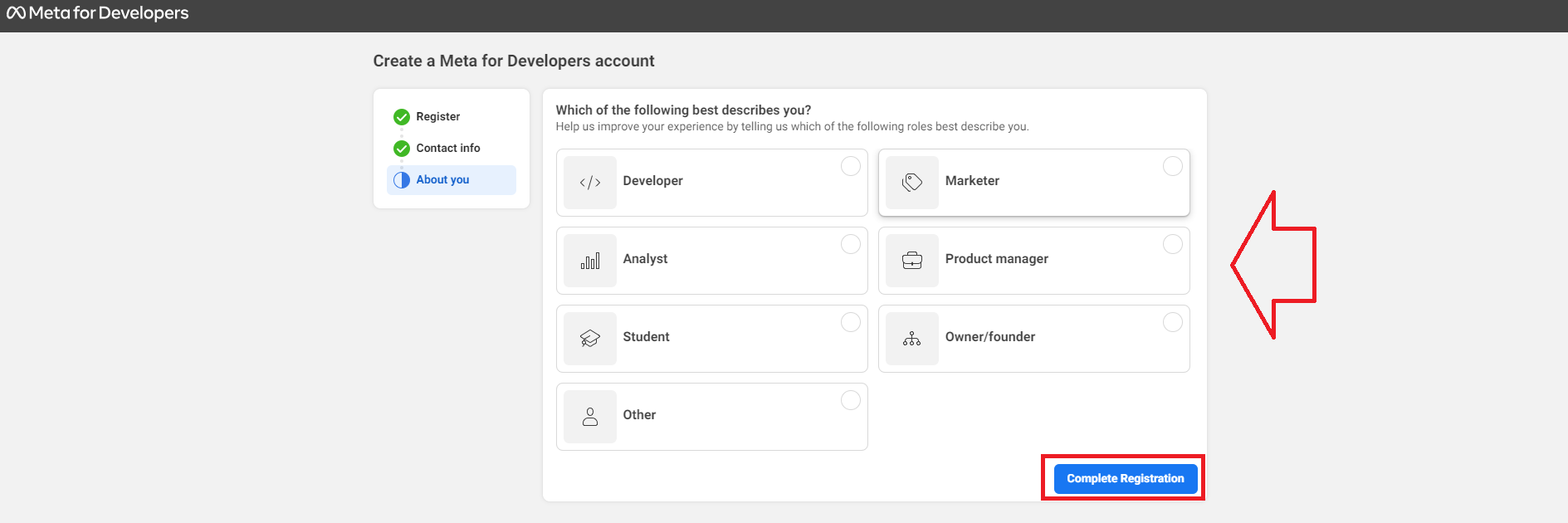The height and width of the screenshot is (523, 1568).
Task: Click the Complete Registration button
Action: click(x=1125, y=479)
